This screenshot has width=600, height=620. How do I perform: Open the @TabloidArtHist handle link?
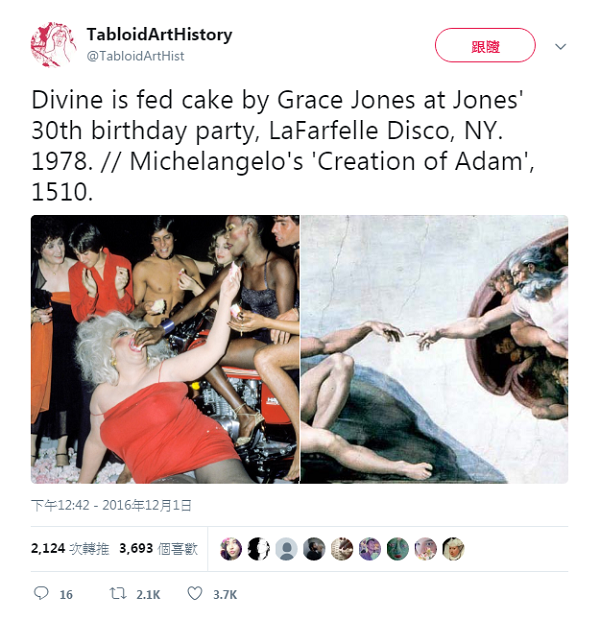pyautogui.click(x=135, y=56)
